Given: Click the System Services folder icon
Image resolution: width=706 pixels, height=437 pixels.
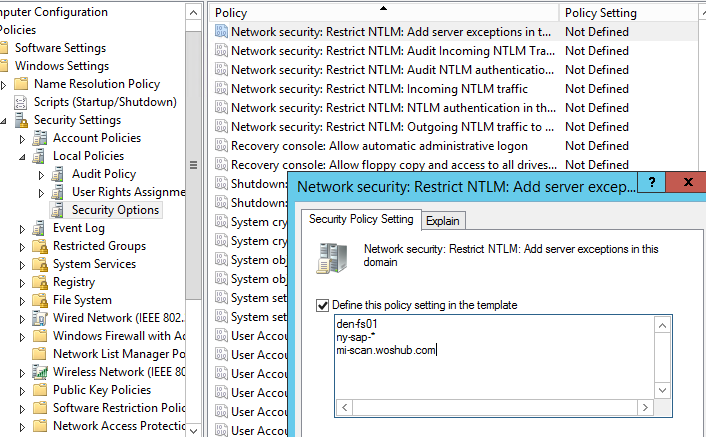Looking at the screenshot, I should (40, 264).
